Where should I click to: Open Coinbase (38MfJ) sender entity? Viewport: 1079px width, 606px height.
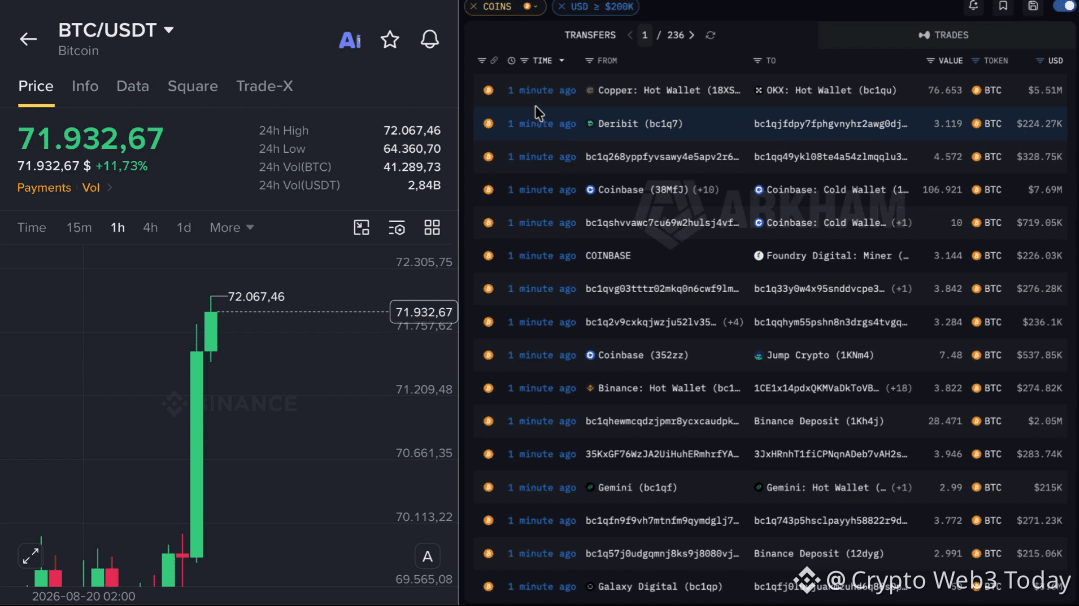[x=637, y=190]
